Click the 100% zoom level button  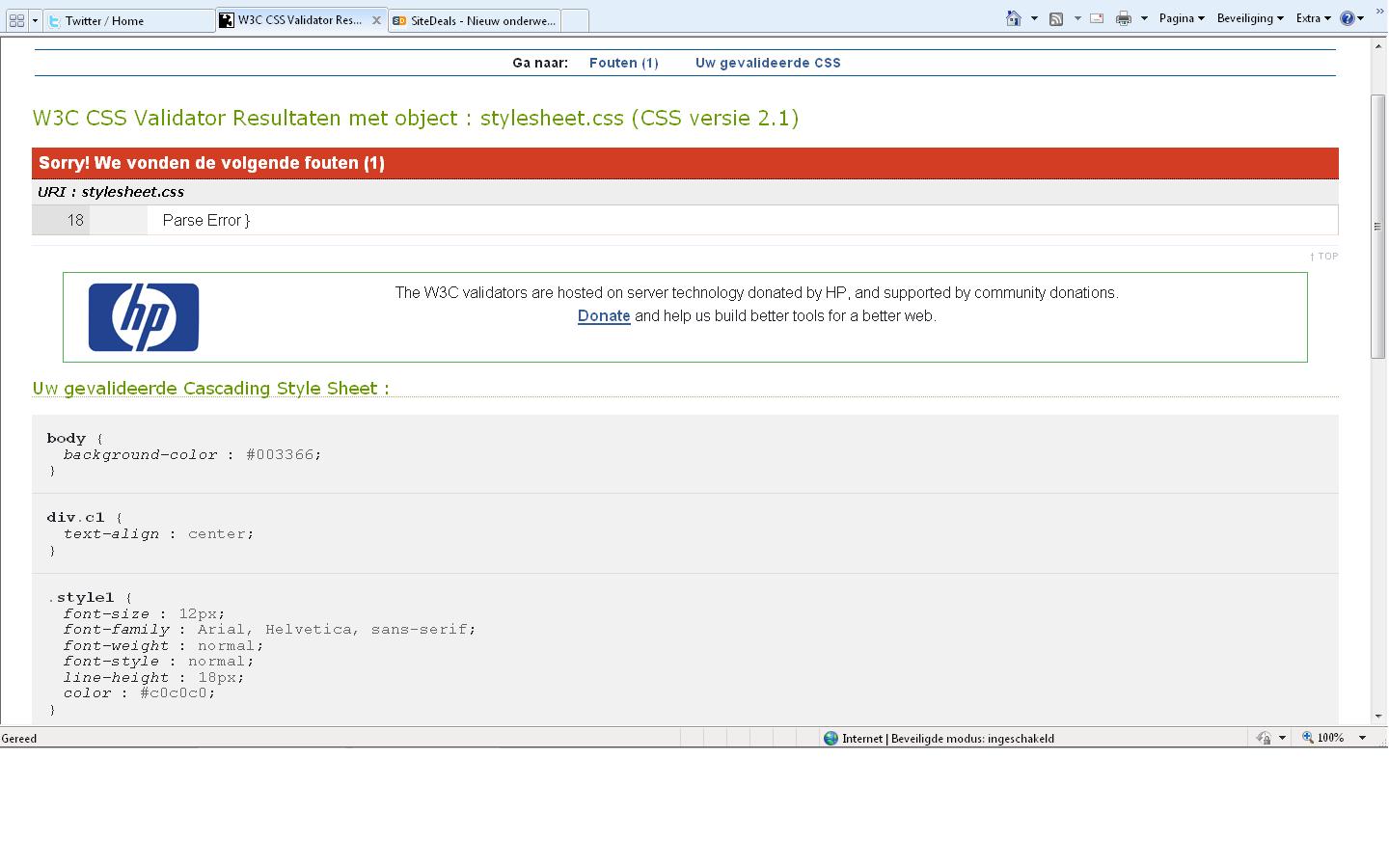click(x=1322, y=738)
